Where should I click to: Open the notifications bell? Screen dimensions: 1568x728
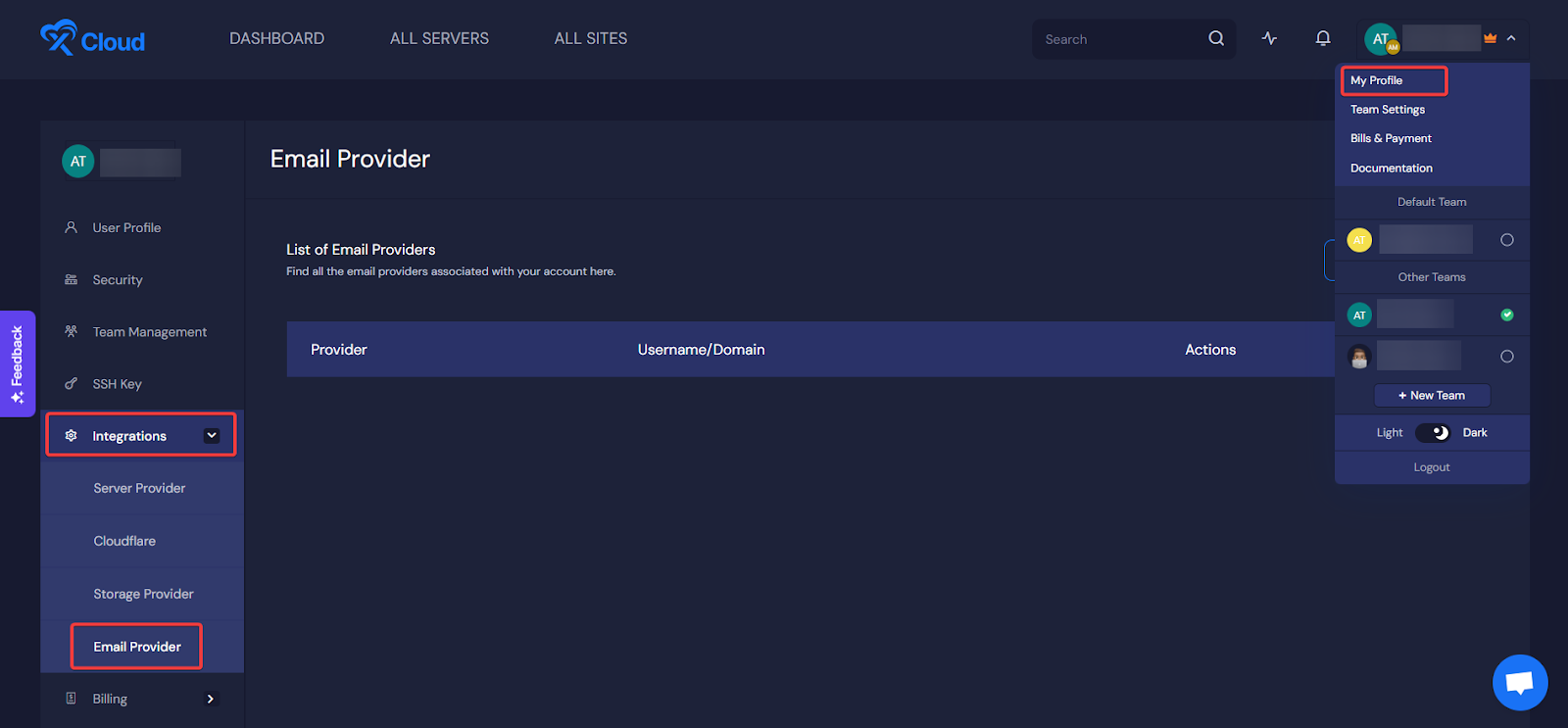(1323, 38)
